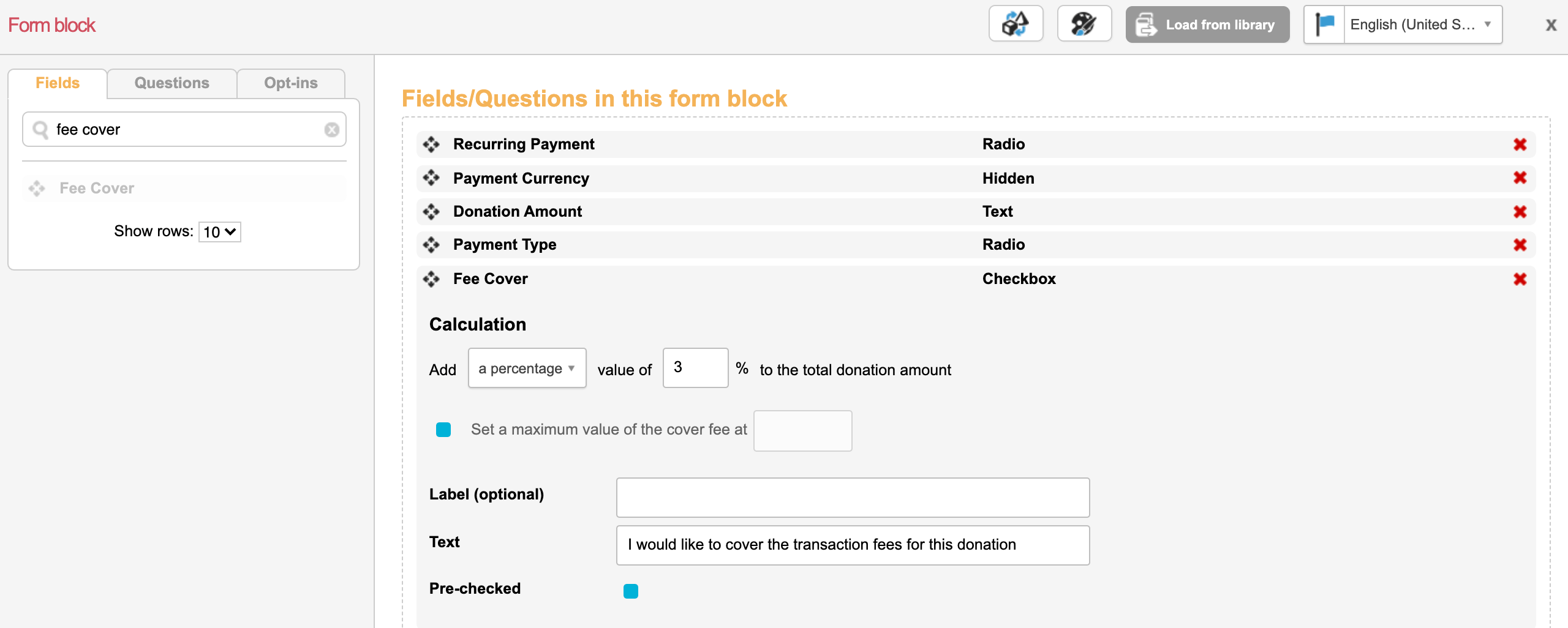Open the 'a percentage' calculation dropdown
The height and width of the screenshot is (628, 1568).
(527, 368)
